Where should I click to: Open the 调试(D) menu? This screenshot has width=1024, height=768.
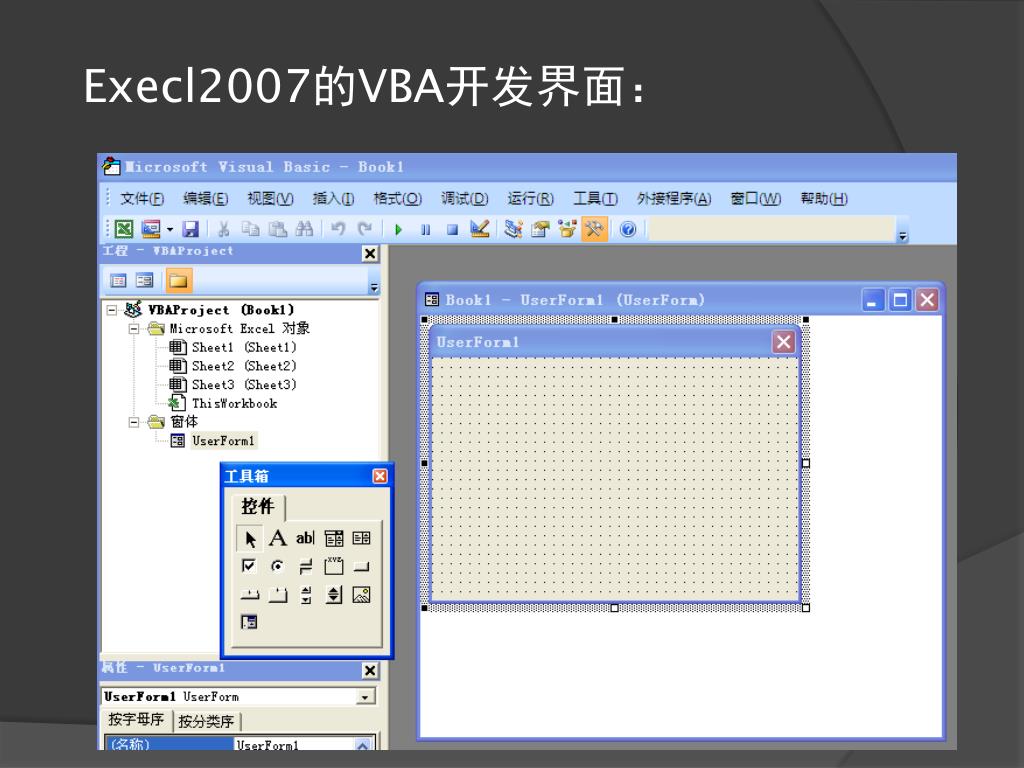tap(464, 198)
